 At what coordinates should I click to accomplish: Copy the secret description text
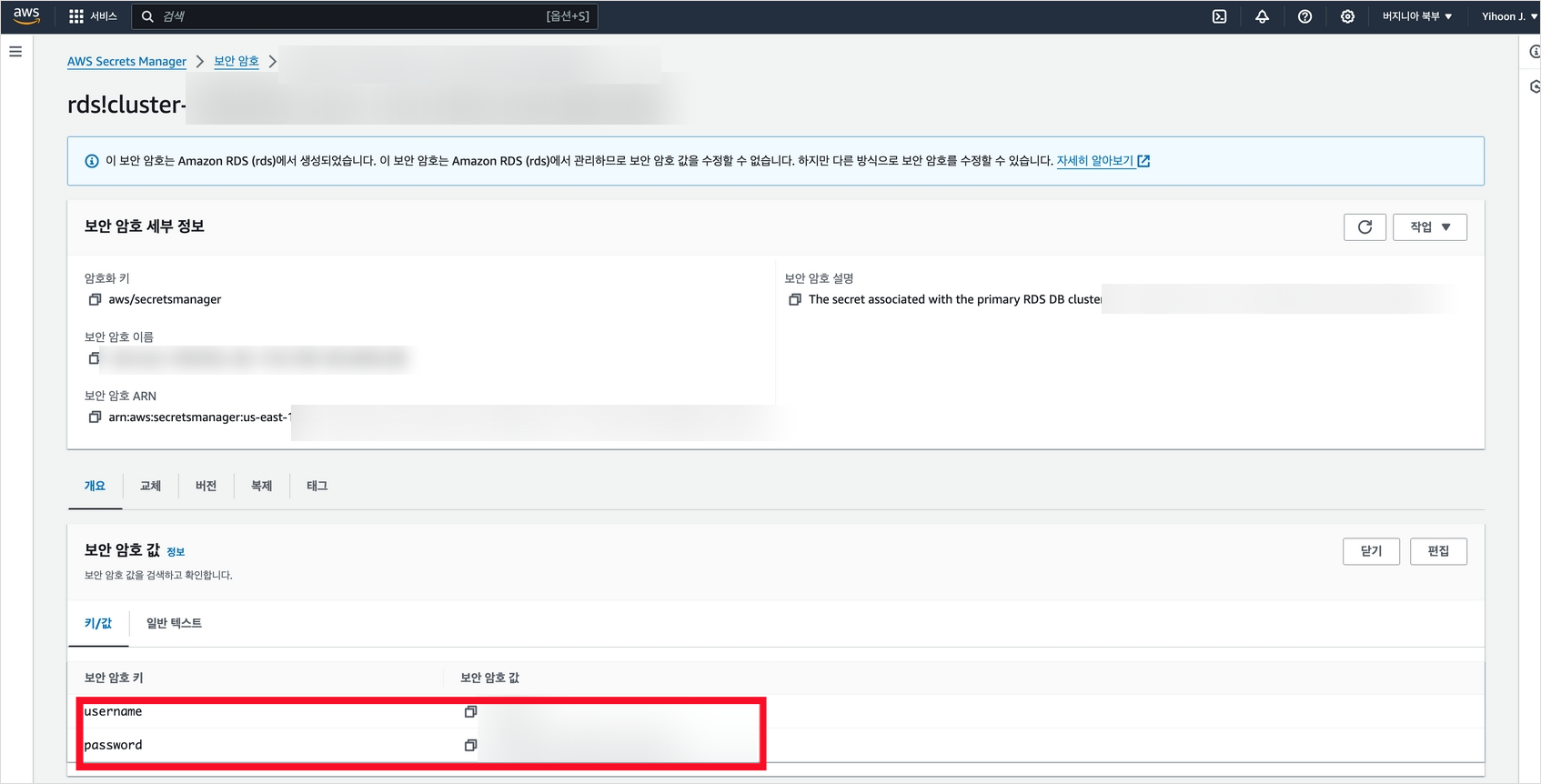(x=795, y=299)
